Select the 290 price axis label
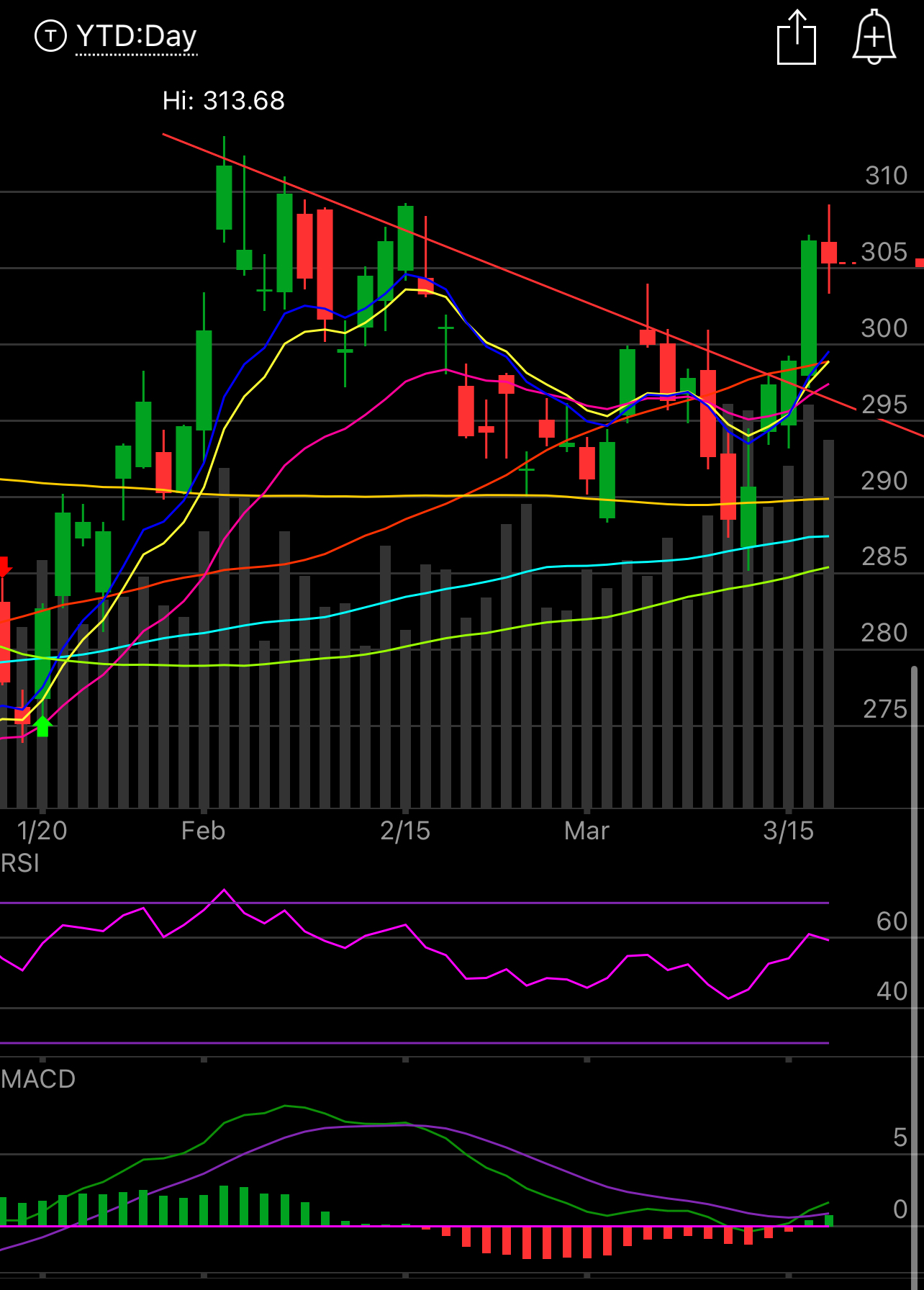 point(884,481)
